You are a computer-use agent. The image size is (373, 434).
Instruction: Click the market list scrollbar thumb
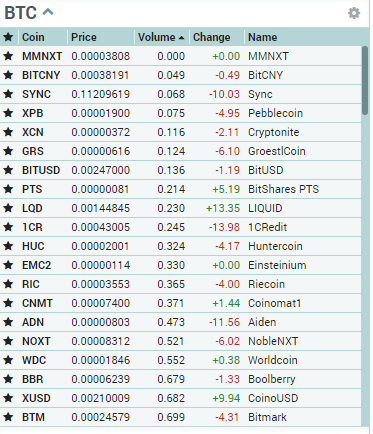365,80
